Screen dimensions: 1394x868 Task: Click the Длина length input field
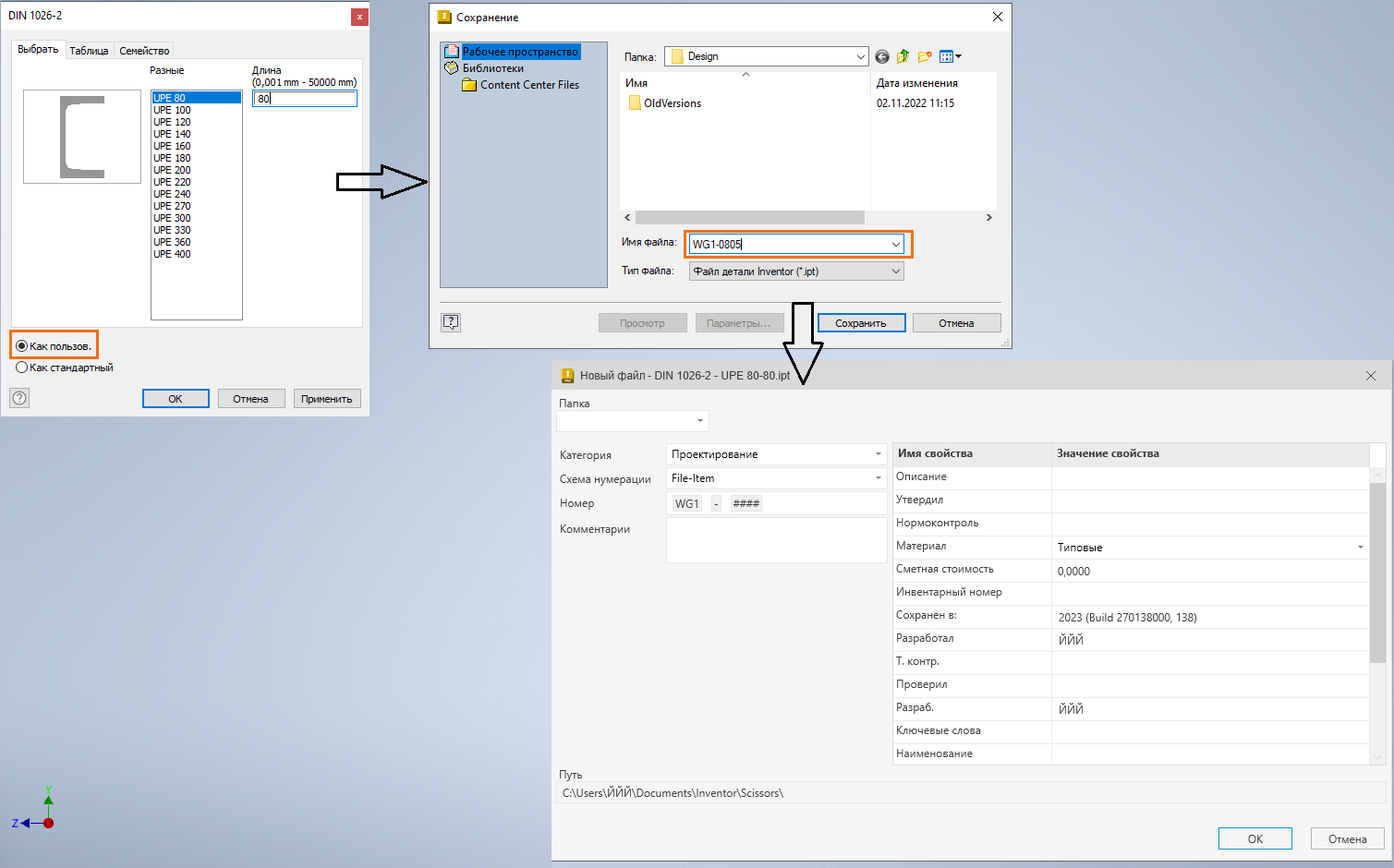[305, 99]
